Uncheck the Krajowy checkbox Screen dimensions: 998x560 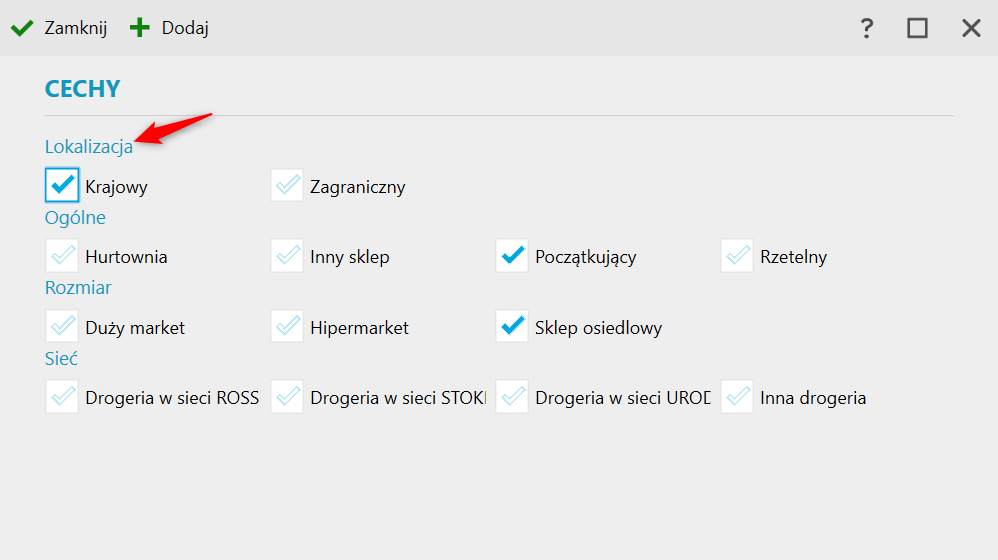pos(62,185)
